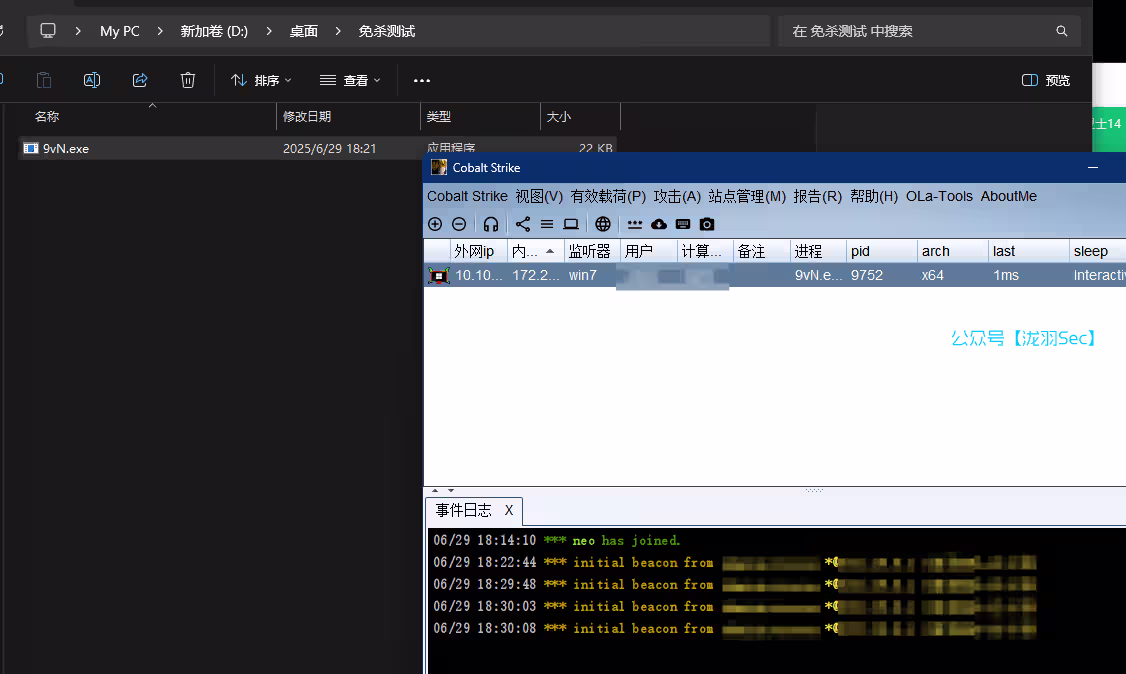Click the disconnect minus icon
The width and height of the screenshot is (1126, 674).
459,224
